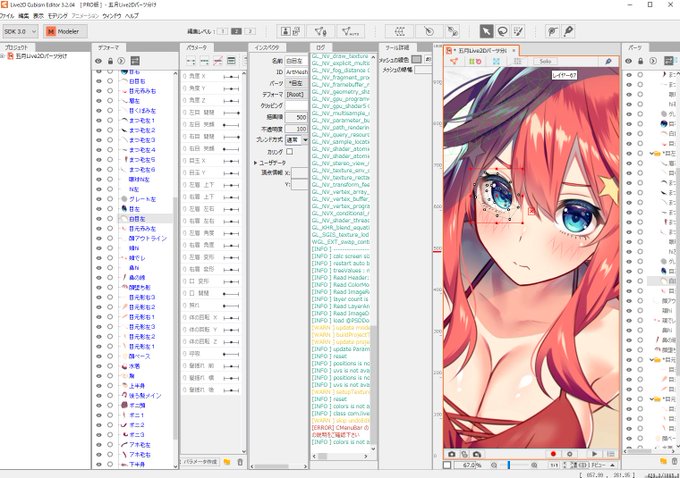Switch to Modeler workspace button

[x=65, y=32]
